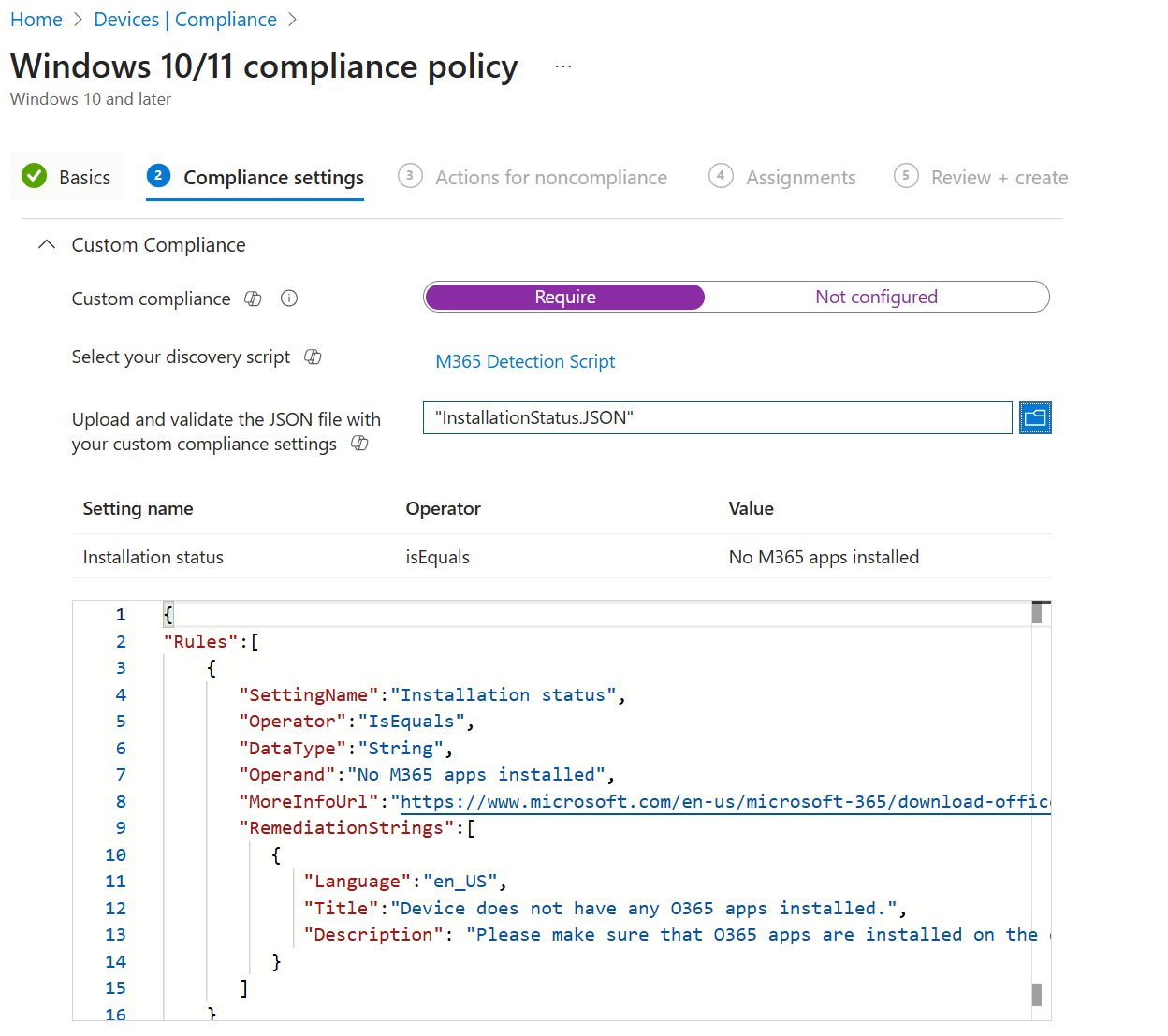This screenshot has height=1036, width=1168.
Task: Click the InstallationStatus.JSON file field
Action: [x=718, y=417]
